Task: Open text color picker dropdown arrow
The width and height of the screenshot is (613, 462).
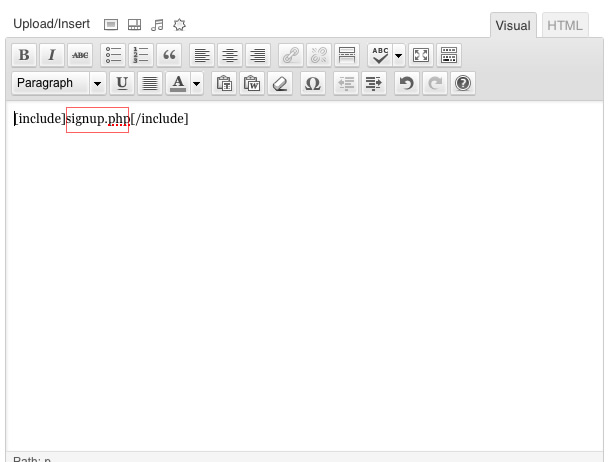Action: pyautogui.click(x=197, y=83)
